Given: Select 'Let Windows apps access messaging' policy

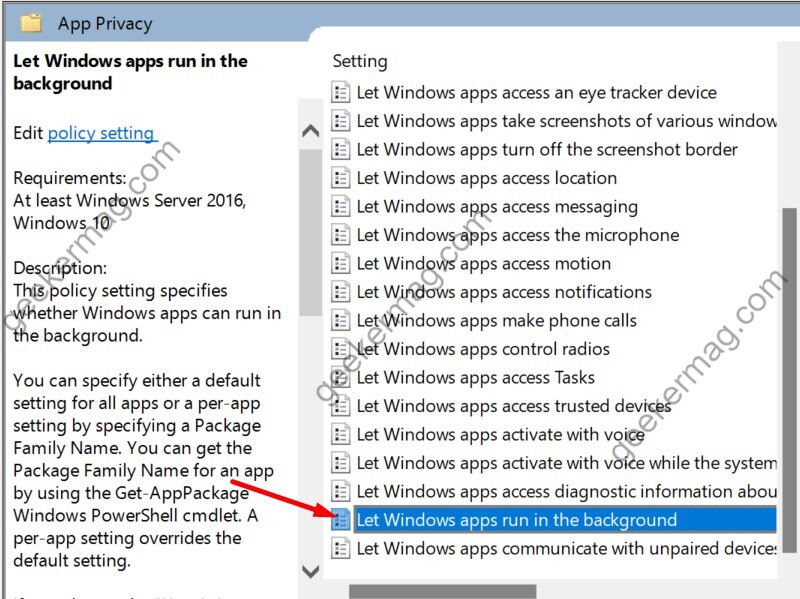Looking at the screenshot, I should [497, 207].
